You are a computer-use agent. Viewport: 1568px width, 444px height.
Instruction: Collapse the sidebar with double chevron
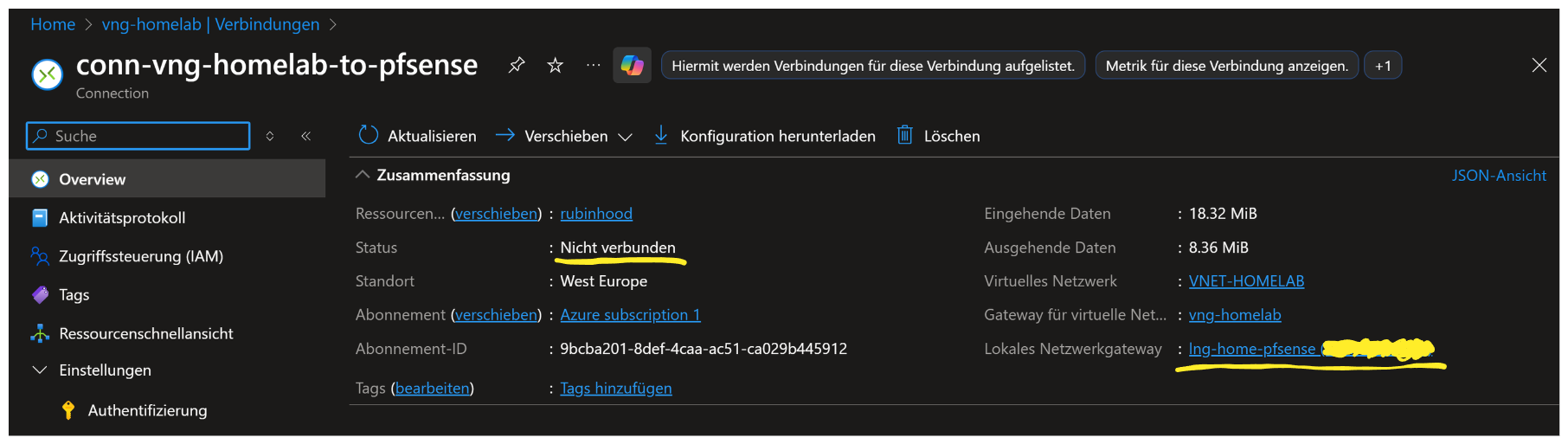pos(306,136)
